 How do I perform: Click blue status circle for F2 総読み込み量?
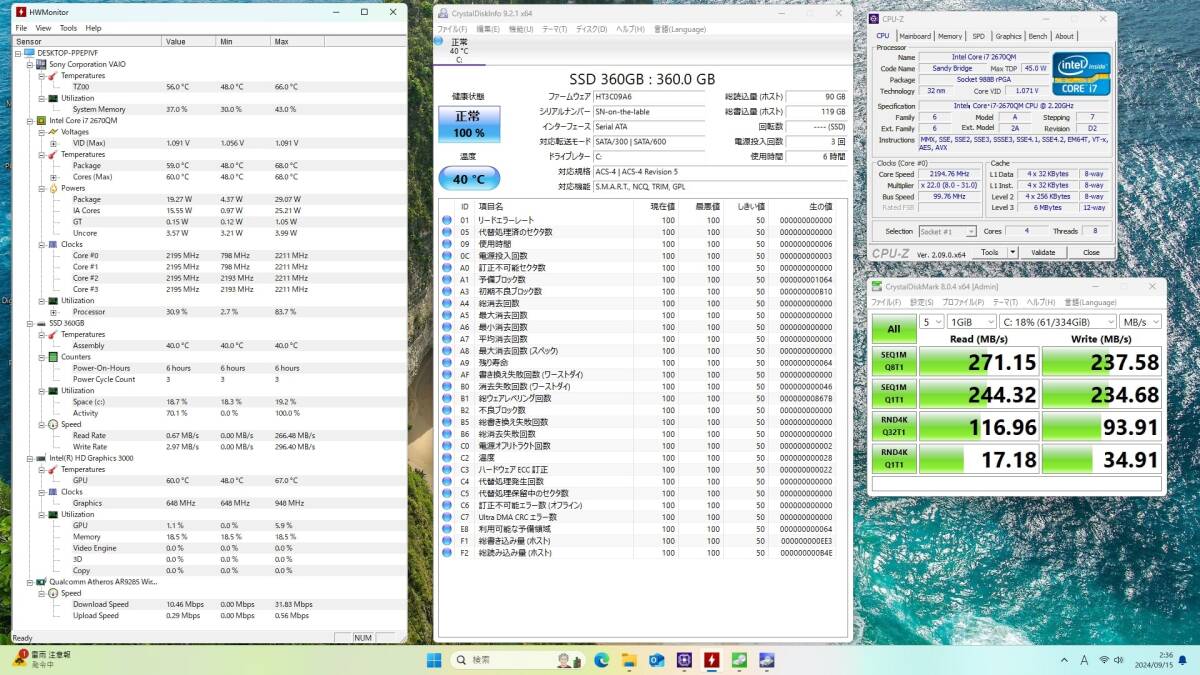[446, 552]
